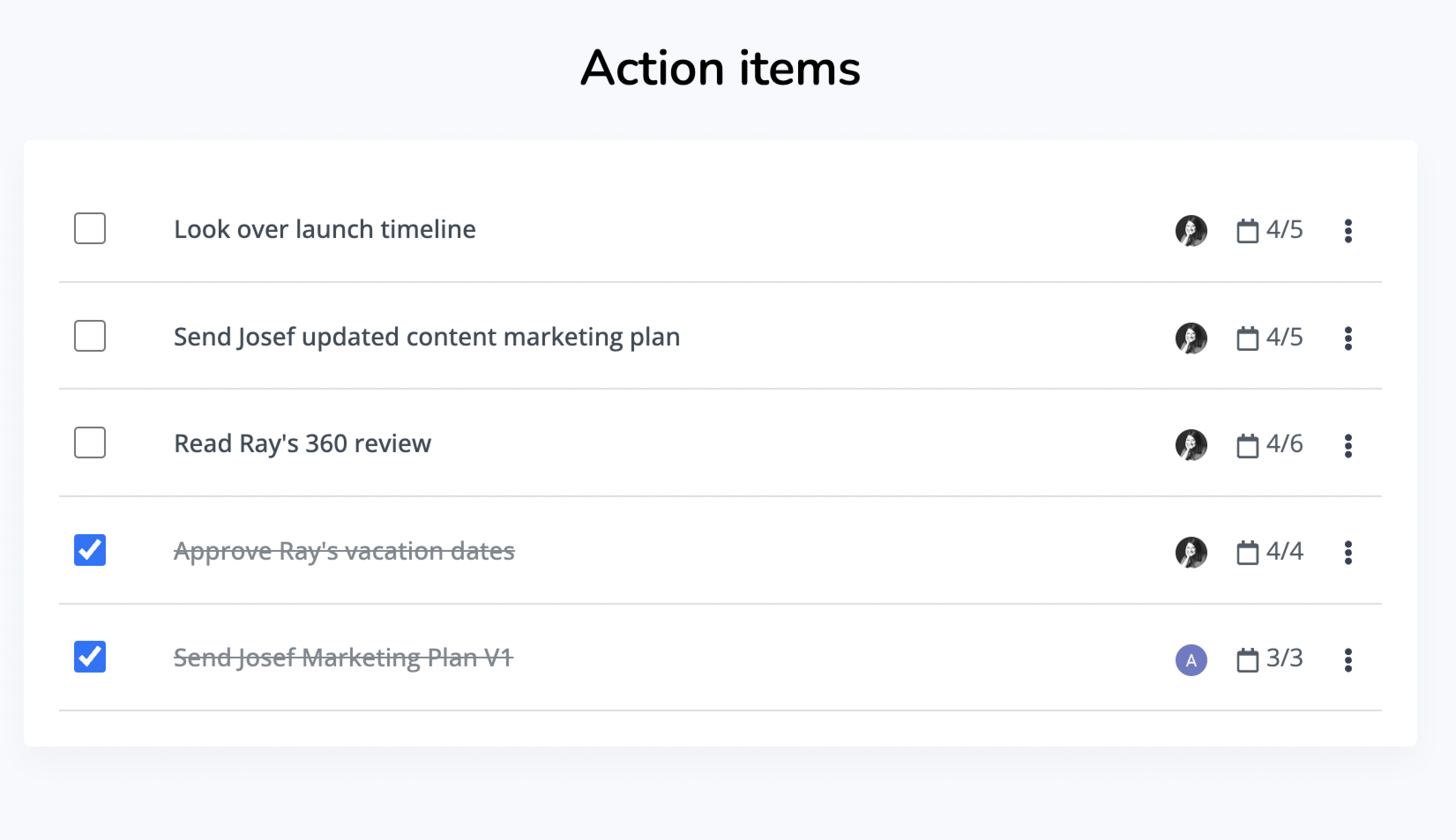Click assignee photo on Approve Ray's vacation dates
The height and width of the screenshot is (840, 1456).
1191,553
